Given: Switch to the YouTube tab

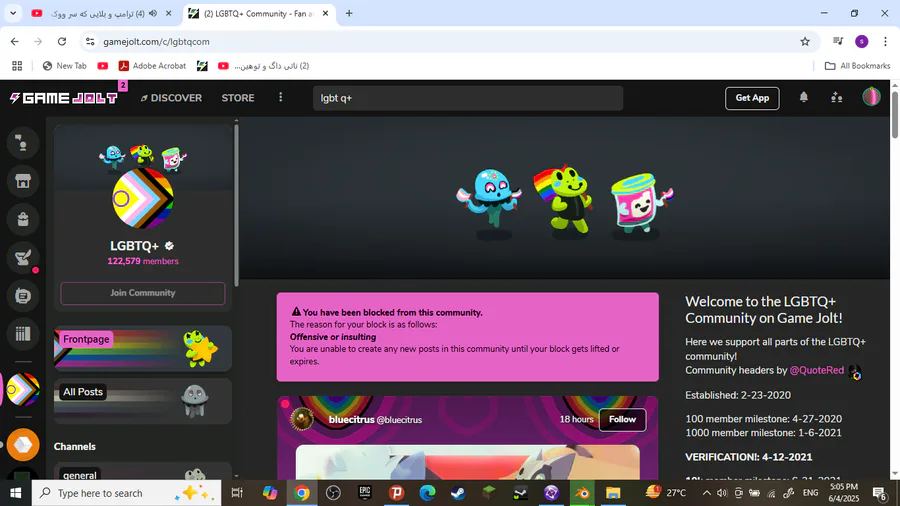Looking at the screenshot, I should click(102, 13).
